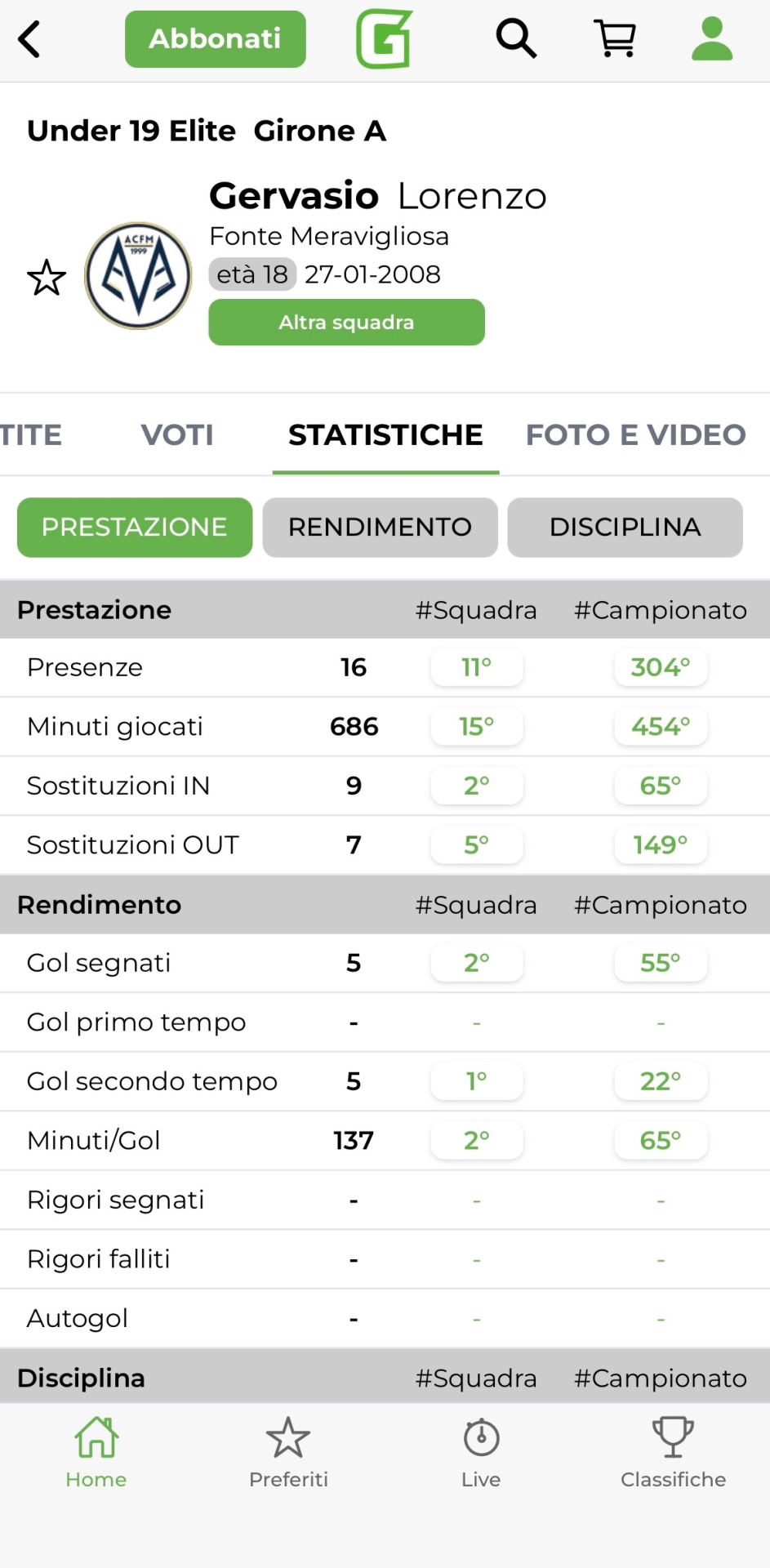Screen dimensions: 770x1568
Task: Switch to the VOTI tab
Action: (177, 435)
